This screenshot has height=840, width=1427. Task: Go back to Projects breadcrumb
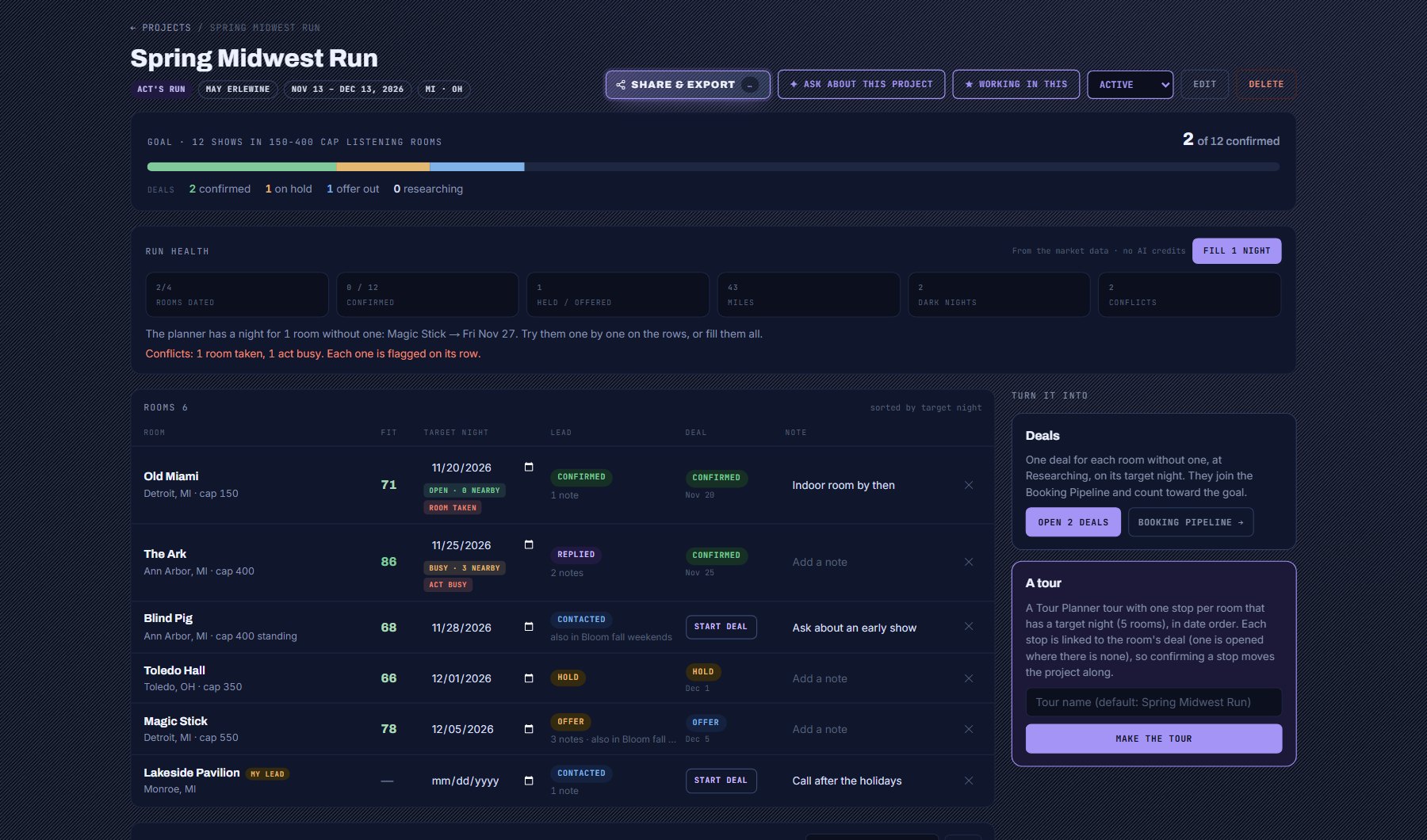[160, 28]
